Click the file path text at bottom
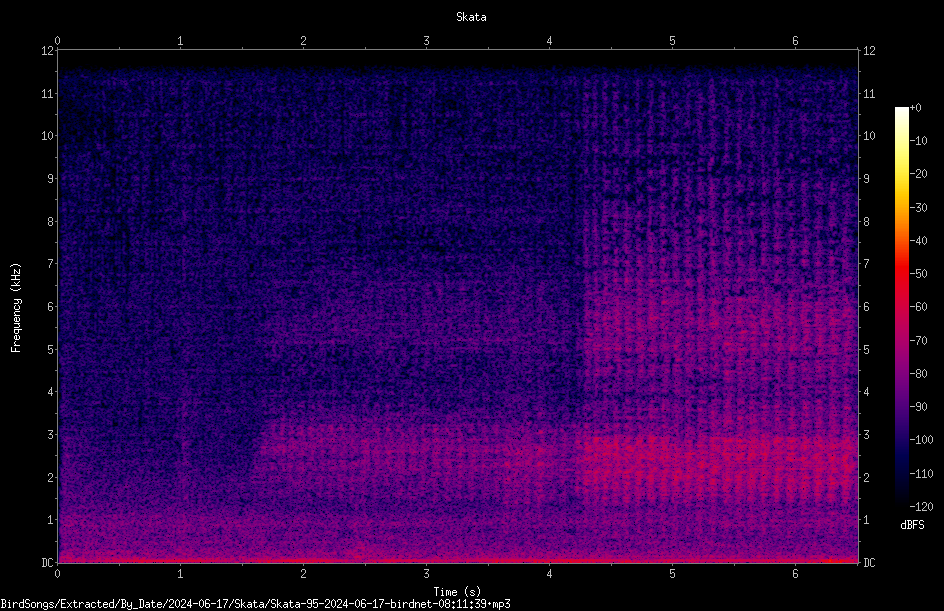The image size is (944, 611). coord(255,604)
